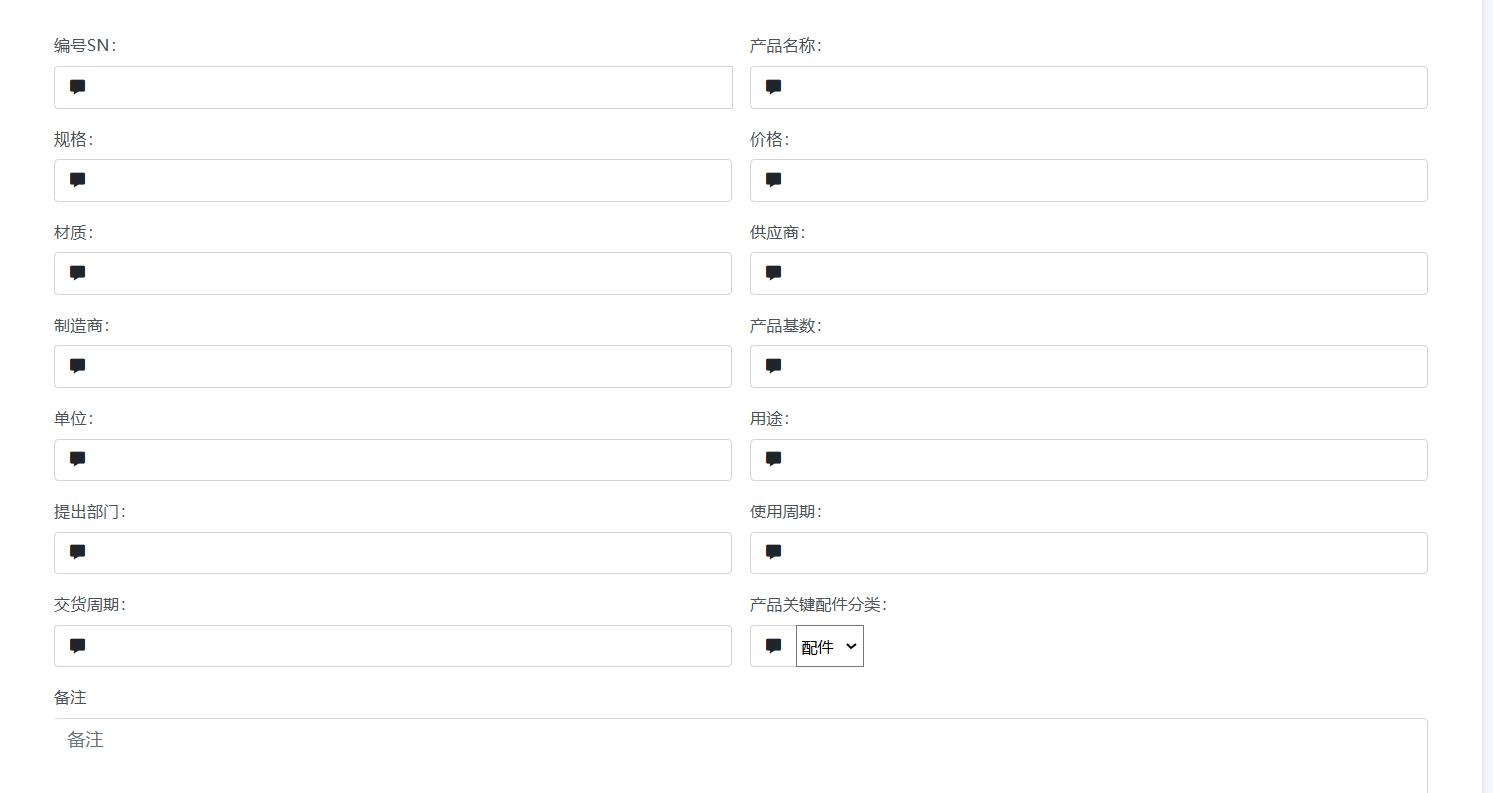Click comment icon in 编号SN field
The height and width of the screenshot is (793, 1493).
[78, 87]
